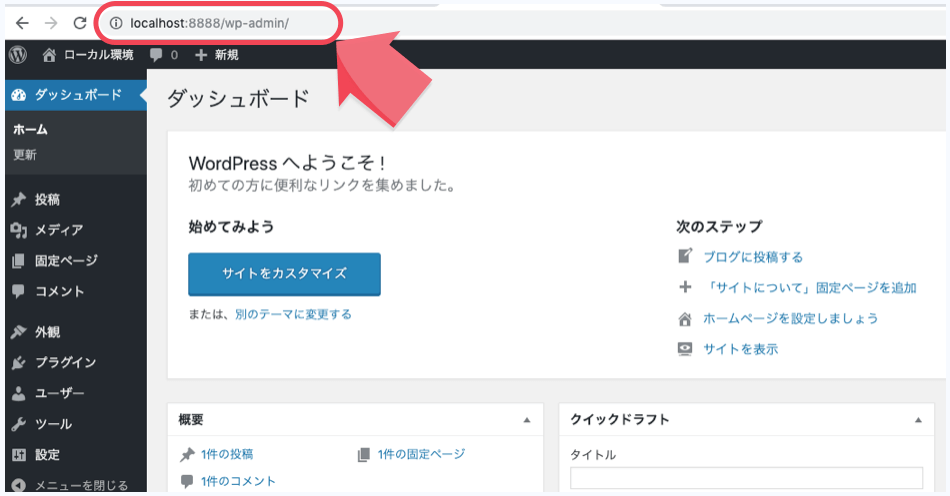The height and width of the screenshot is (496, 950).
Task: Click the speech bubble icon for コメント
Action: (18, 291)
